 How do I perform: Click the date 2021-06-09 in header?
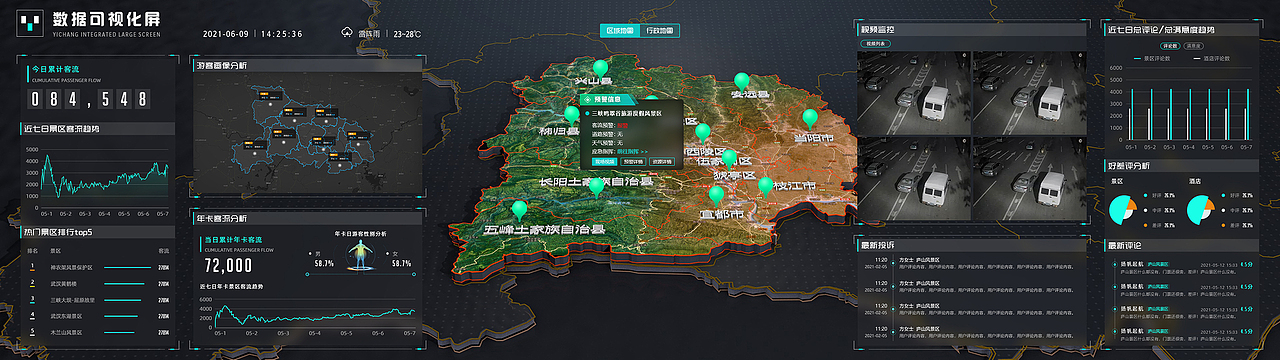coord(225,33)
